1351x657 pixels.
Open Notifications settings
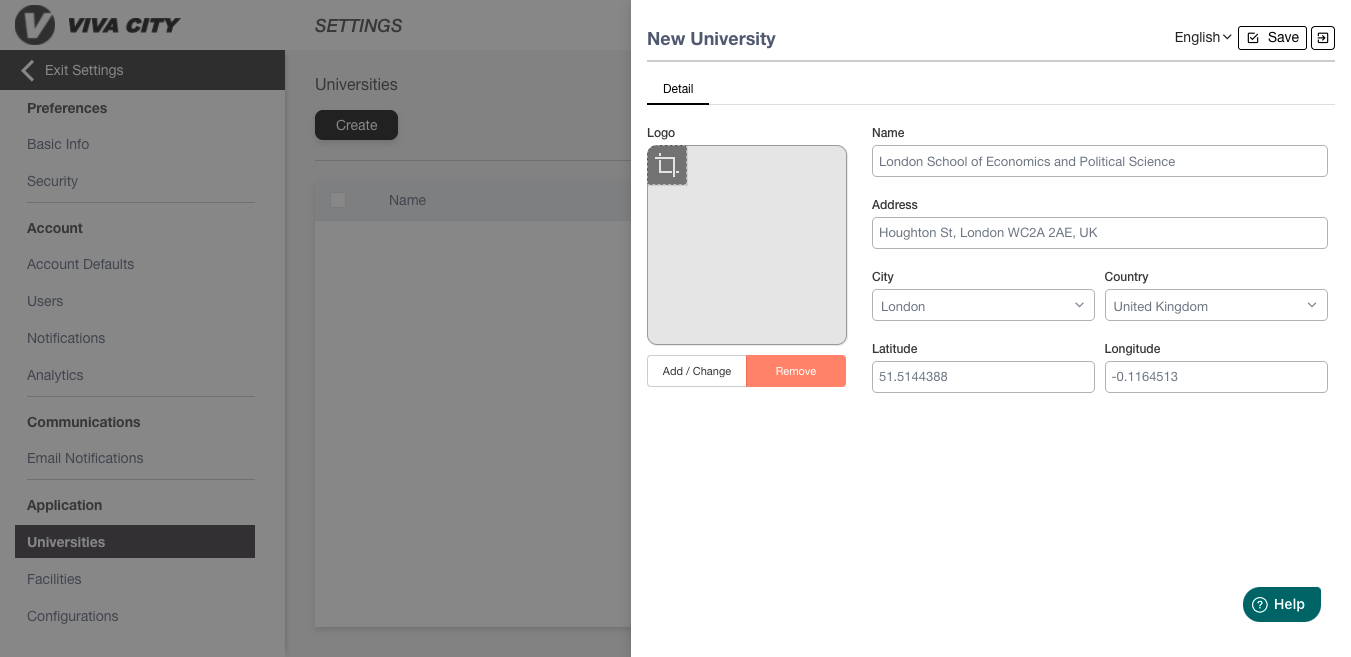66,338
